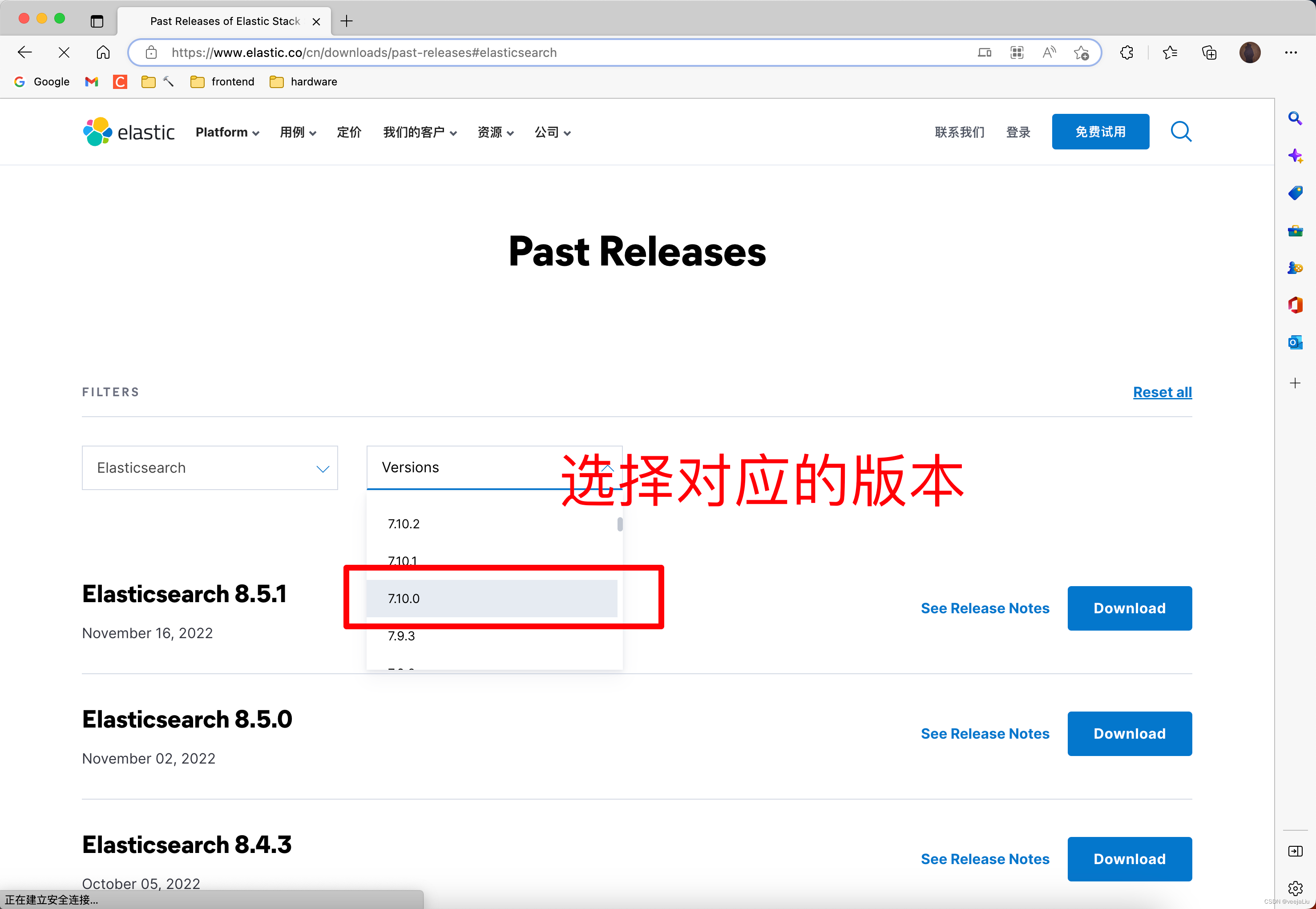This screenshot has width=1316, height=909.
Task: Open the Games sidebar icon
Action: pyautogui.click(x=1295, y=268)
